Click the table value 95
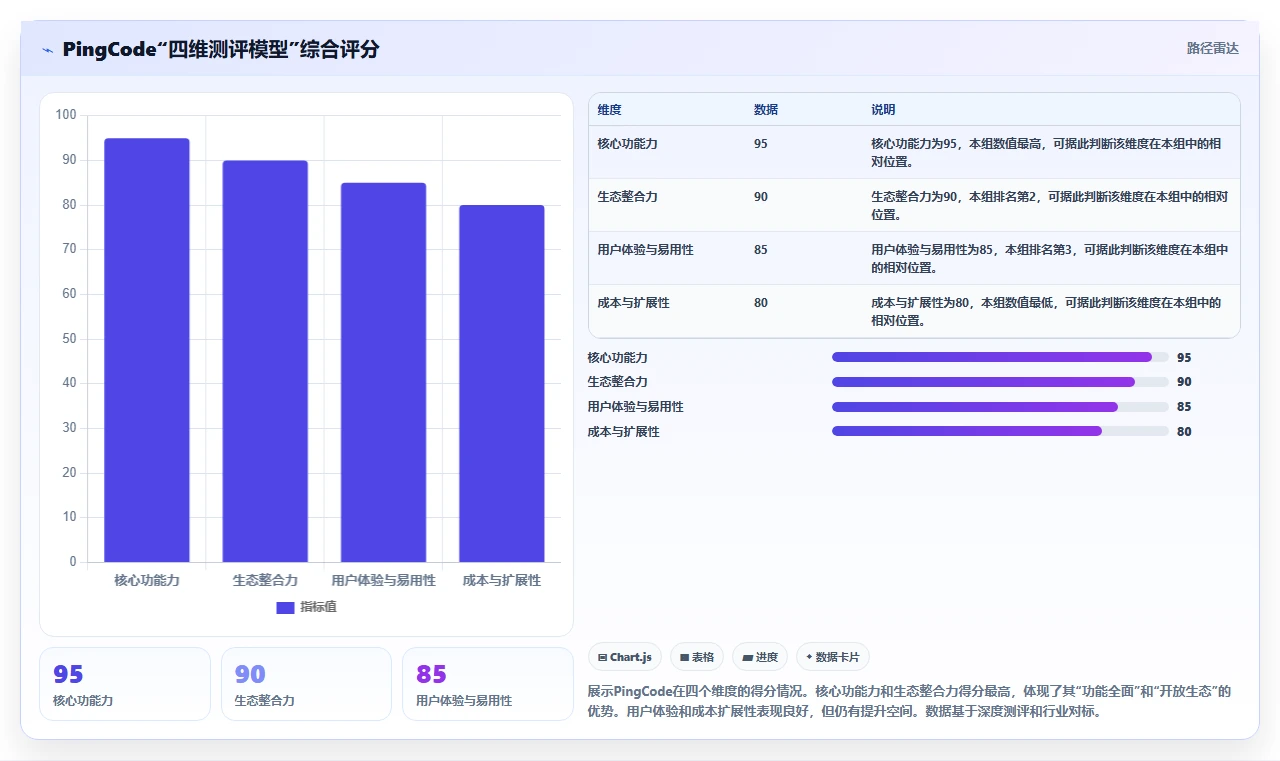This screenshot has width=1280, height=761. pos(761,144)
